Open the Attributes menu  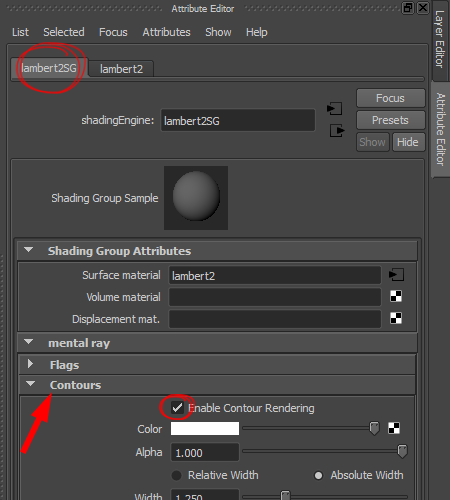166,32
